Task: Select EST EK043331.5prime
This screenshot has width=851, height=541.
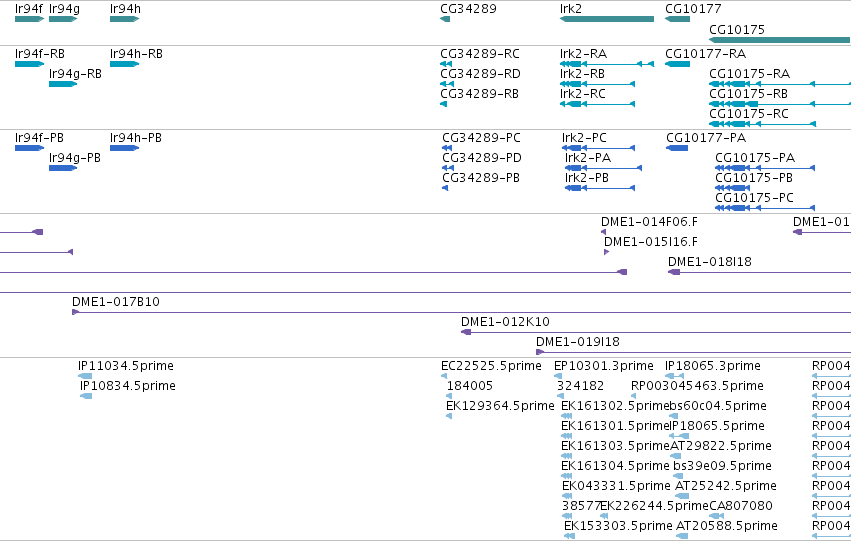Action: coord(616,487)
